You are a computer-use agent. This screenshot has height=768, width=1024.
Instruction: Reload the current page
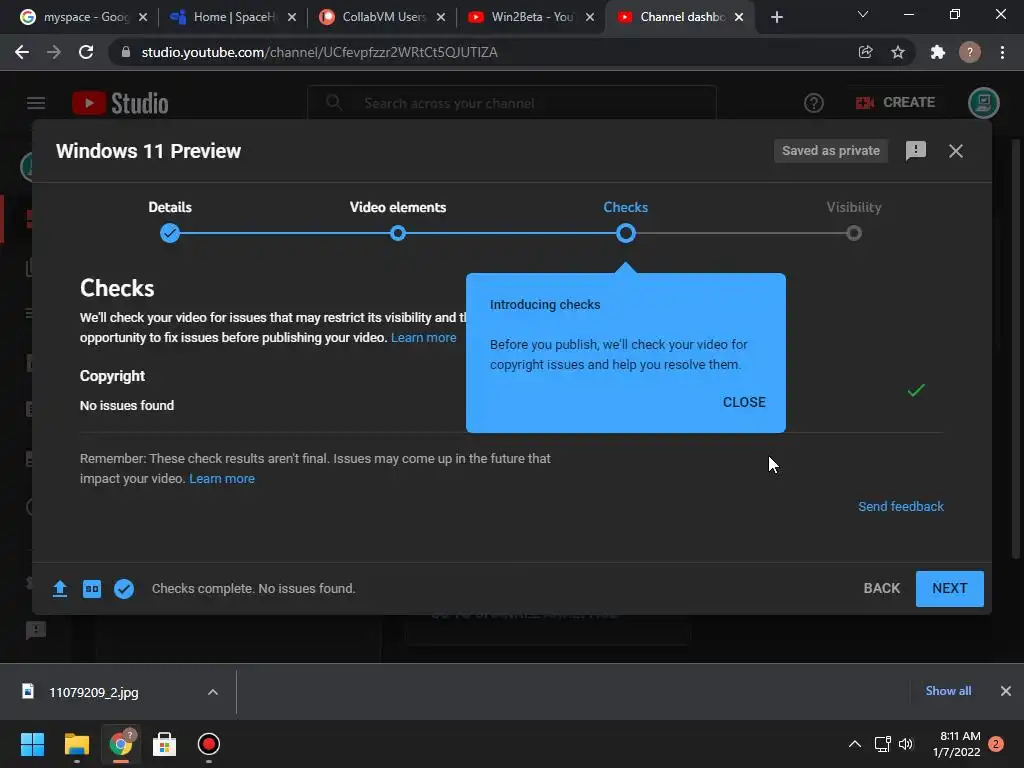point(86,52)
